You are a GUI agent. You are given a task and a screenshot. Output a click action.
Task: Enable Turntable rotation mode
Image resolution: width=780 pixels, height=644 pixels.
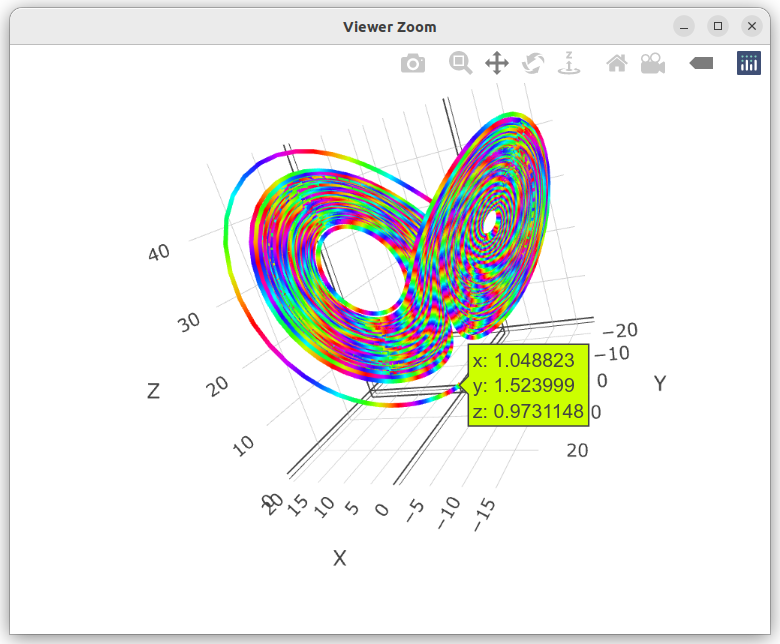[569, 64]
